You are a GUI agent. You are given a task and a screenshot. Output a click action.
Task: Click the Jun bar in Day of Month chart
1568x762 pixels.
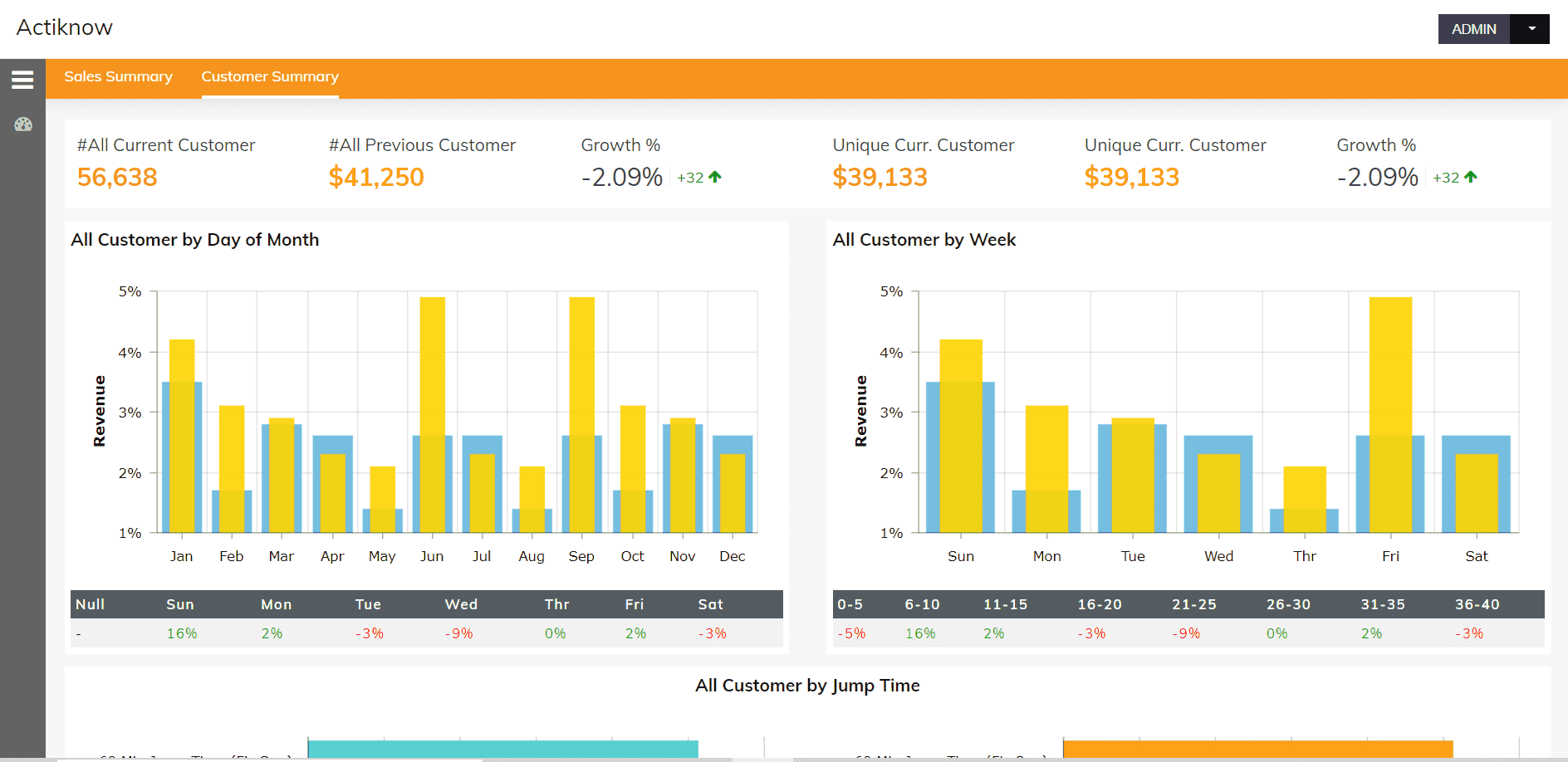pyautogui.click(x=432, y=415)
